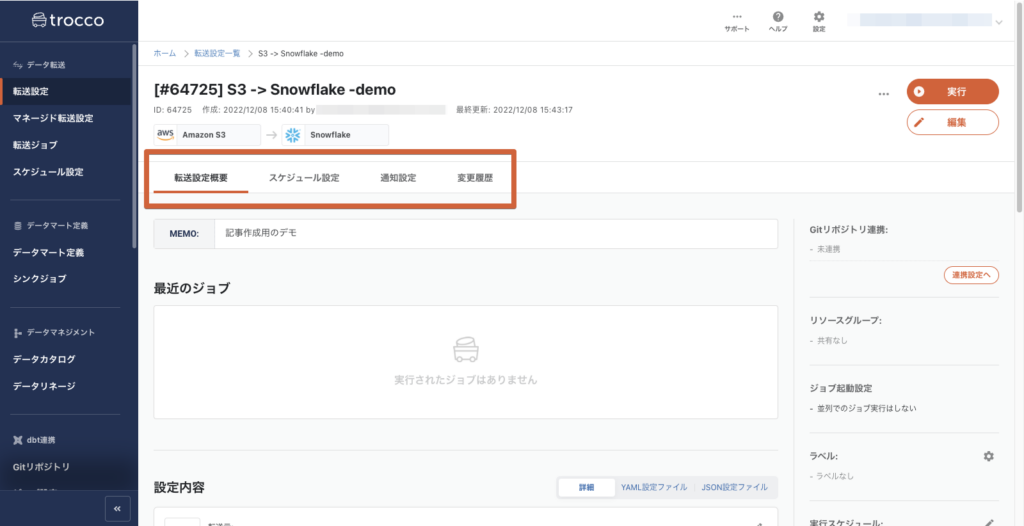Image resolution: width=1024 pixels, height=526 pixels.
Task: Click the 連携設定へ button
Action: click(x=970, y=275)
